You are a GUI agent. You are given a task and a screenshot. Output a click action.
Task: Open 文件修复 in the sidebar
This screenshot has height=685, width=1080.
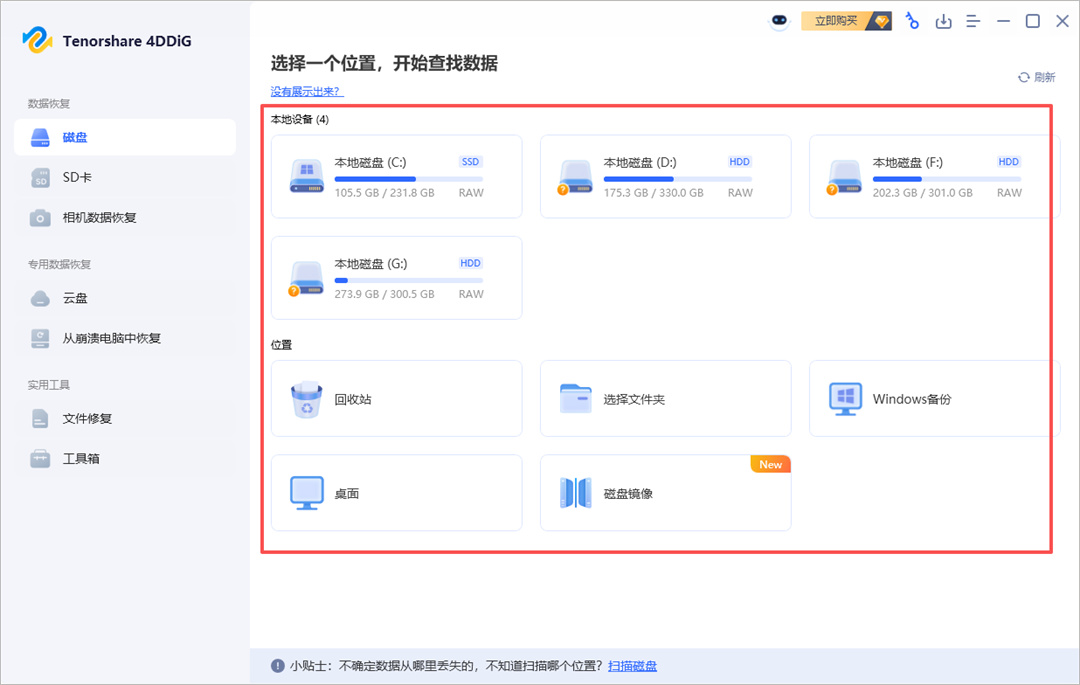coord(125,419)
